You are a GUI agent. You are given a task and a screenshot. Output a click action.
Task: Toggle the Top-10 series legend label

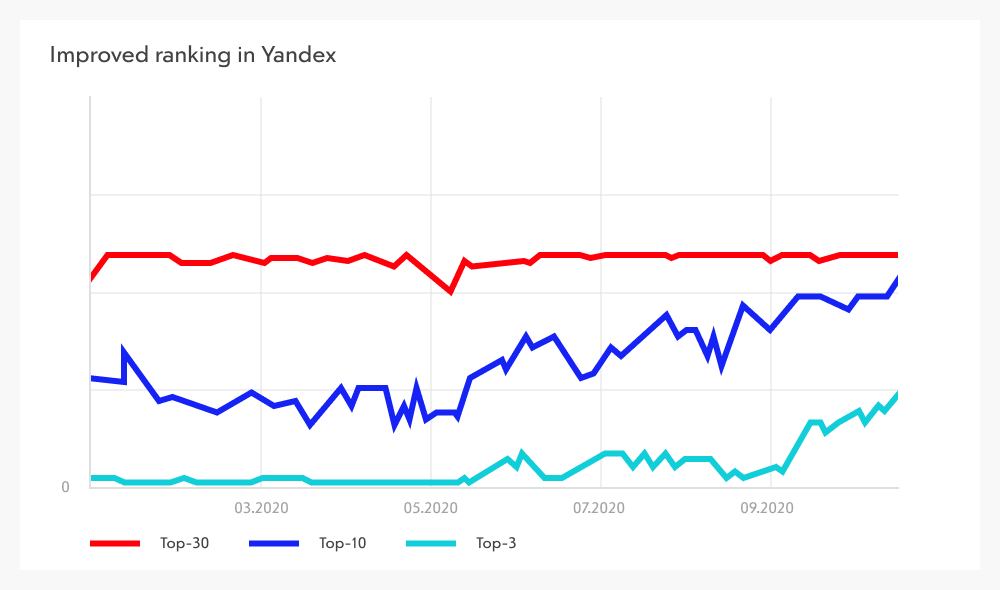tap(343, 543)
